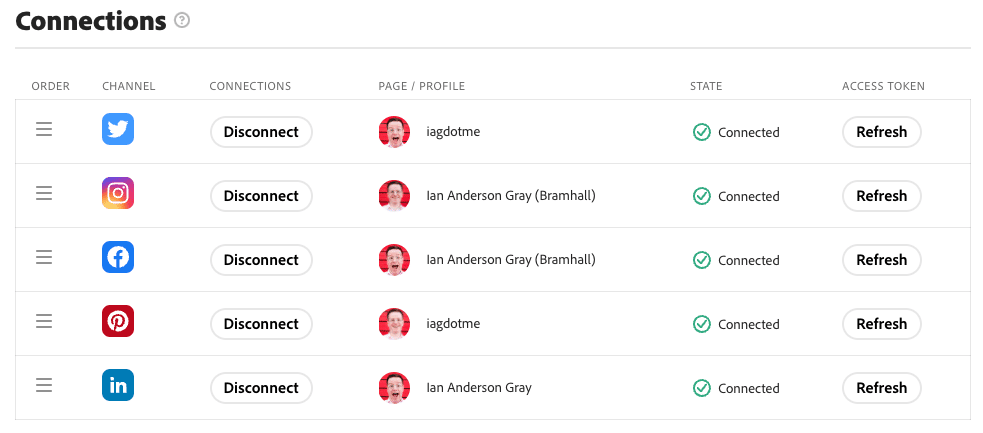The height and width of the screenshot is (433, 983).
Task: Click the Connected check icon on LinkedIn row
Action: tap(702, 388)
